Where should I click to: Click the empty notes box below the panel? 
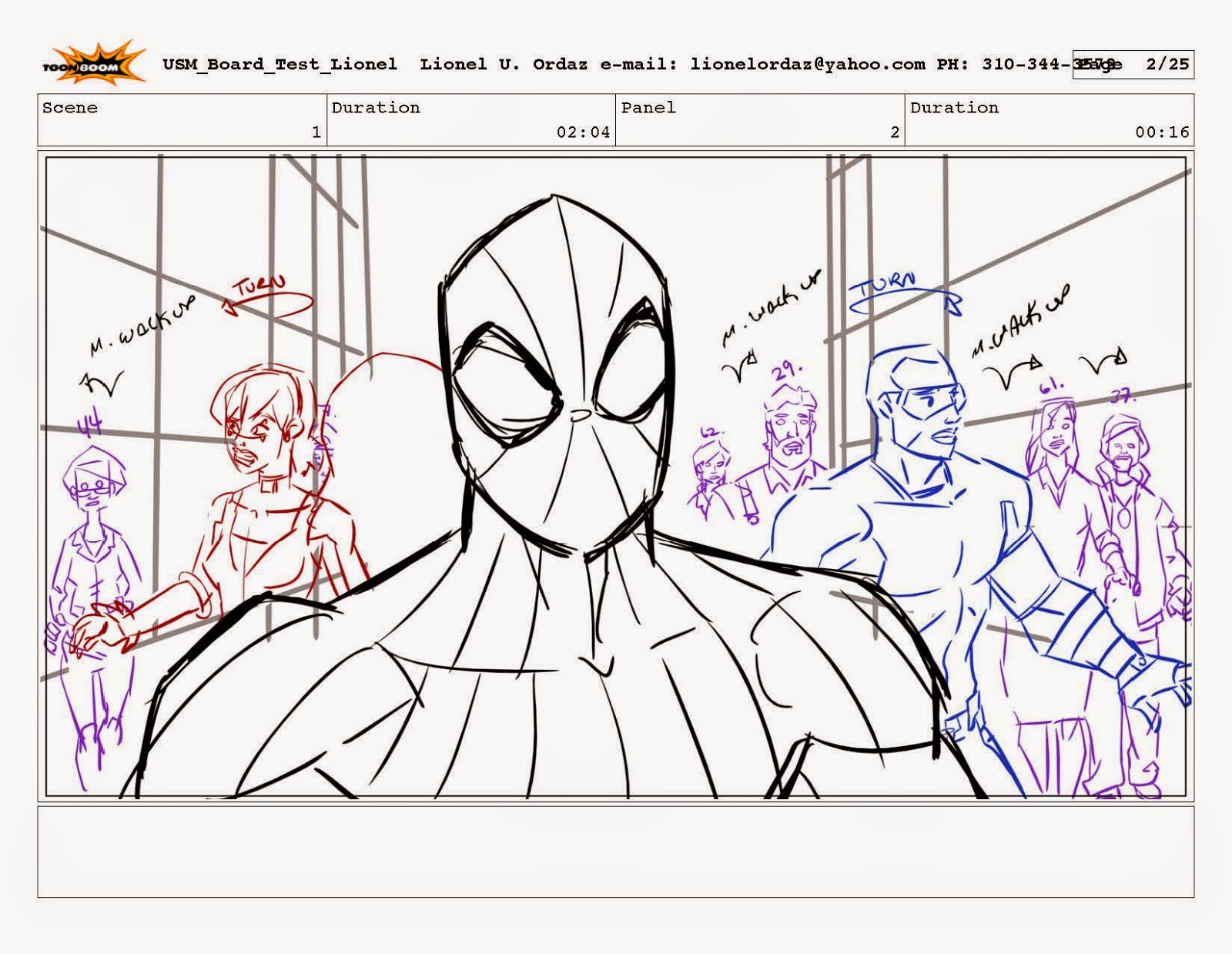616,852
